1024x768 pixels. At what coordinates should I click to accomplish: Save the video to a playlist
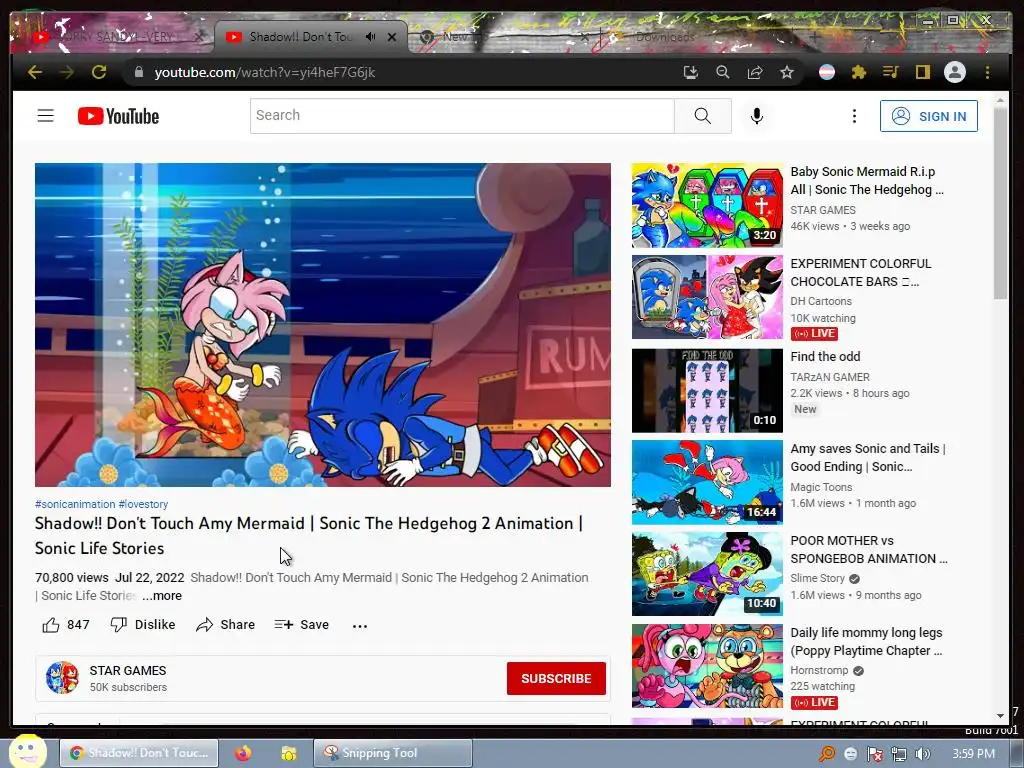pos(302,625)
